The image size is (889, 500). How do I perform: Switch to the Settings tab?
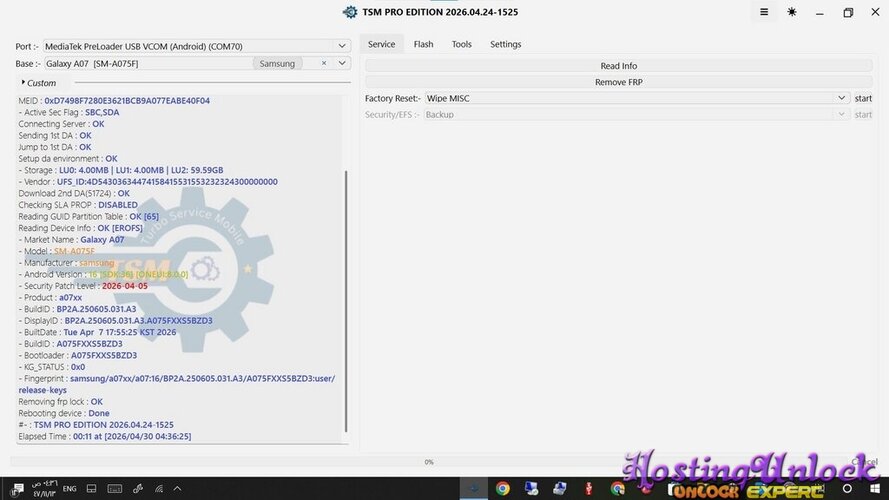[x=506, y=44]
